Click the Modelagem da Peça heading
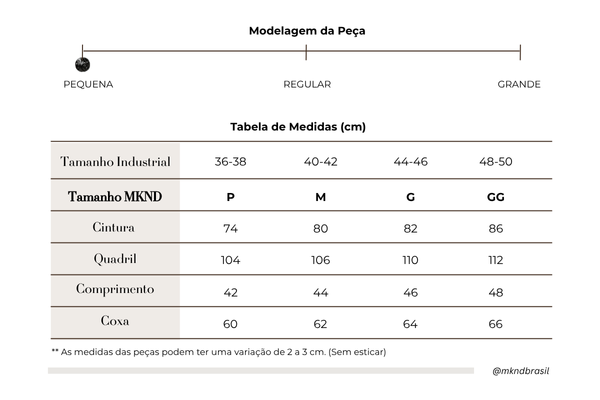The width and height of the screenshot is (600, 400). point(307,30)
